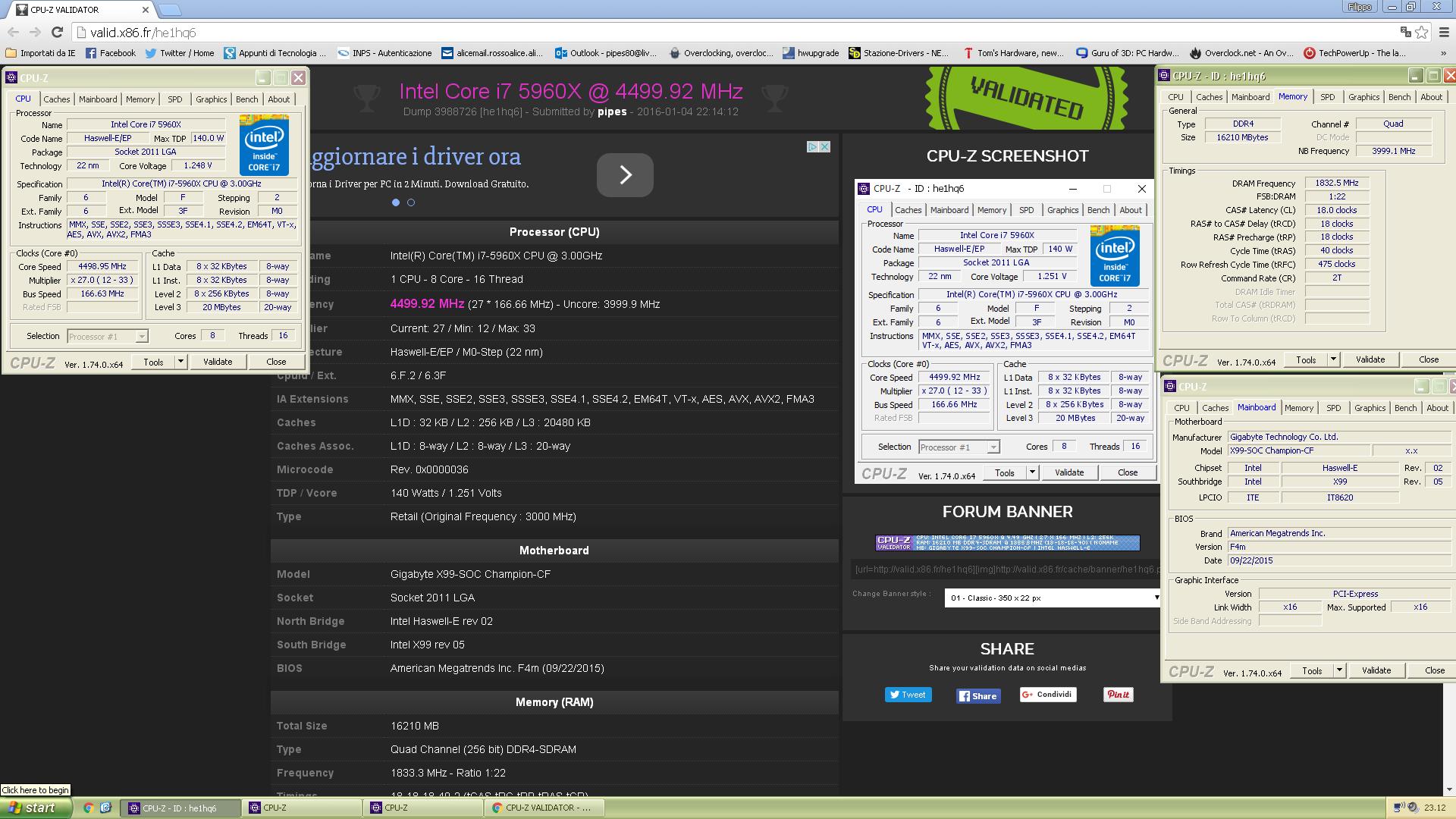Open the Twitter / Home bookmark
The height and width of the screenshot is (819, 1456).
coord(180,53)
